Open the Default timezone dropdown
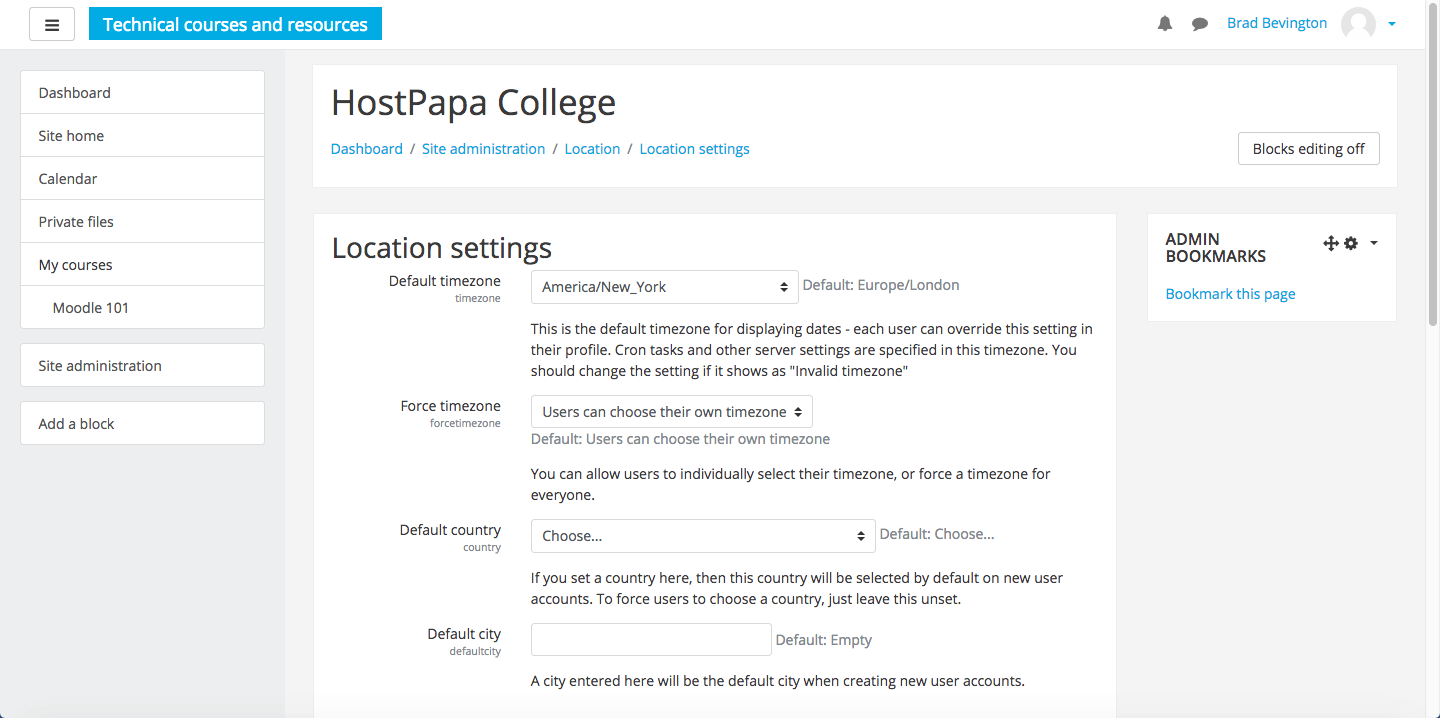Image resolution: width=1440 pixels, height=718 pixels. 665,287
